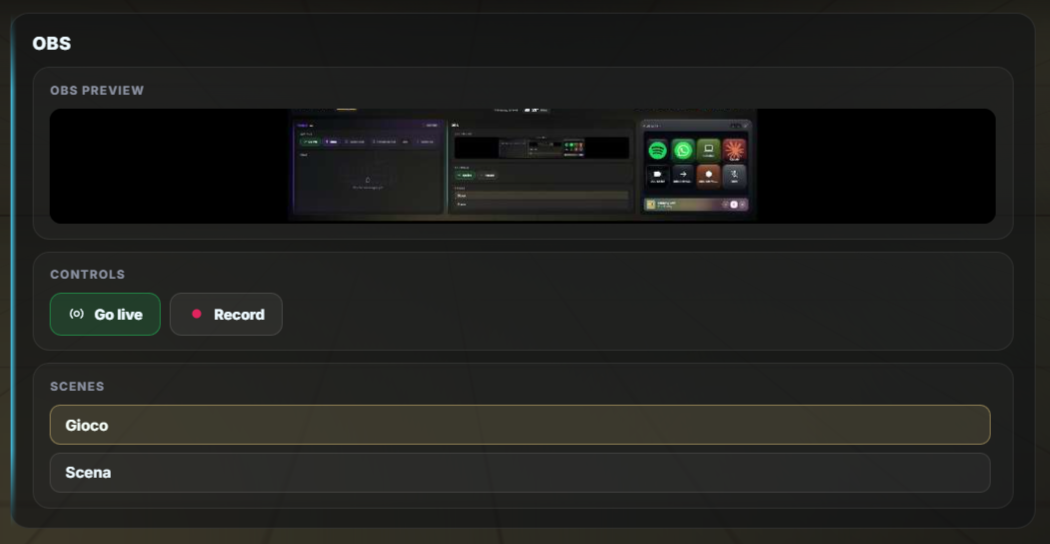The width and height of the screenshot is (1050, 544).
Task: Click the CONTROLS section heading
Action: click(88, 275)
